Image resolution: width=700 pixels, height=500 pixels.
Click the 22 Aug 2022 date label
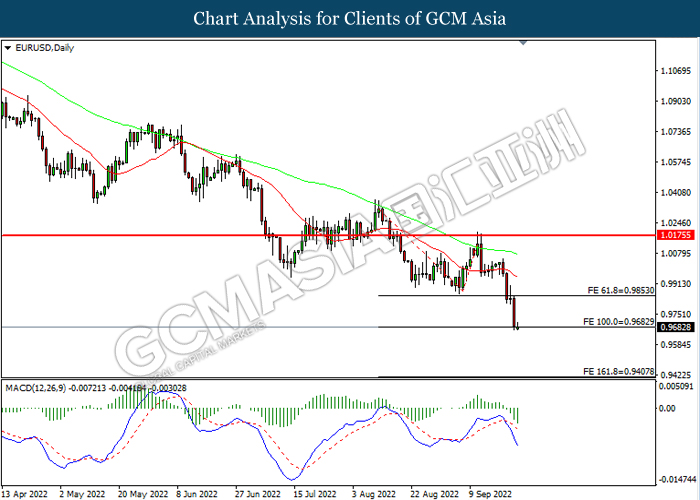[434, 494]
